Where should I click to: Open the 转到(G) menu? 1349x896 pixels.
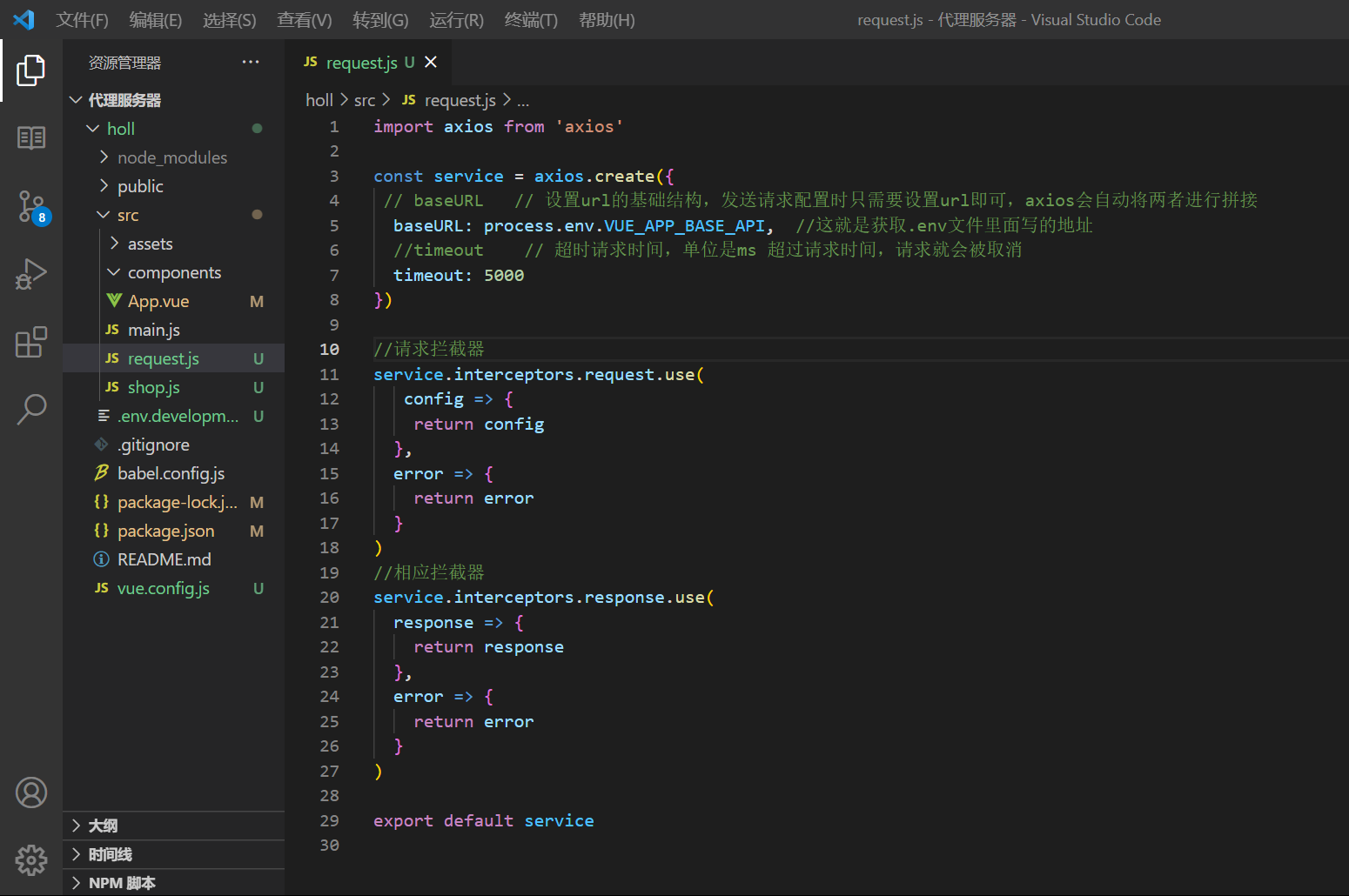click(x=380, y=20)
